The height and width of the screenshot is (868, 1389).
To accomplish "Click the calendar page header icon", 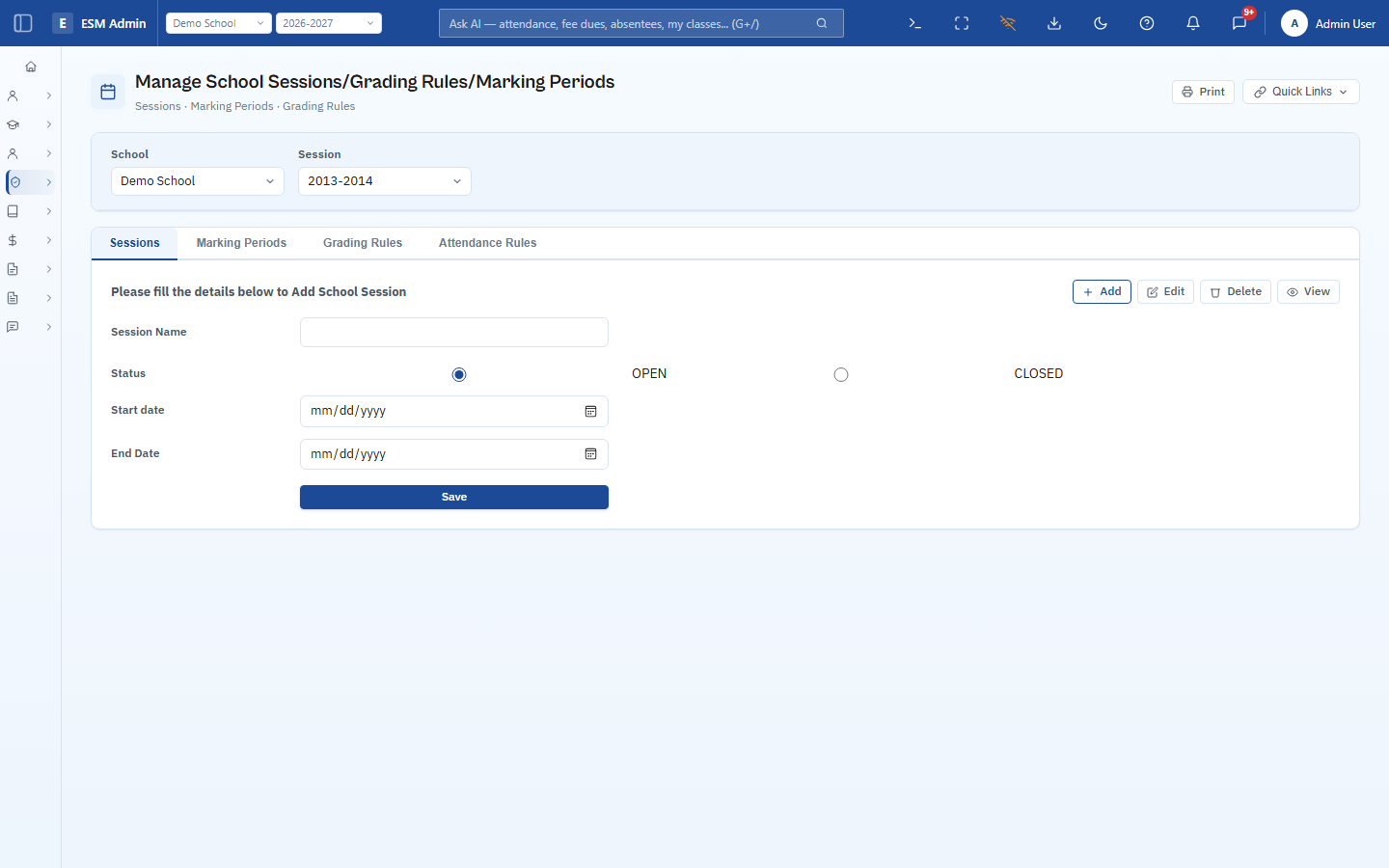I will tap(108, 92).
